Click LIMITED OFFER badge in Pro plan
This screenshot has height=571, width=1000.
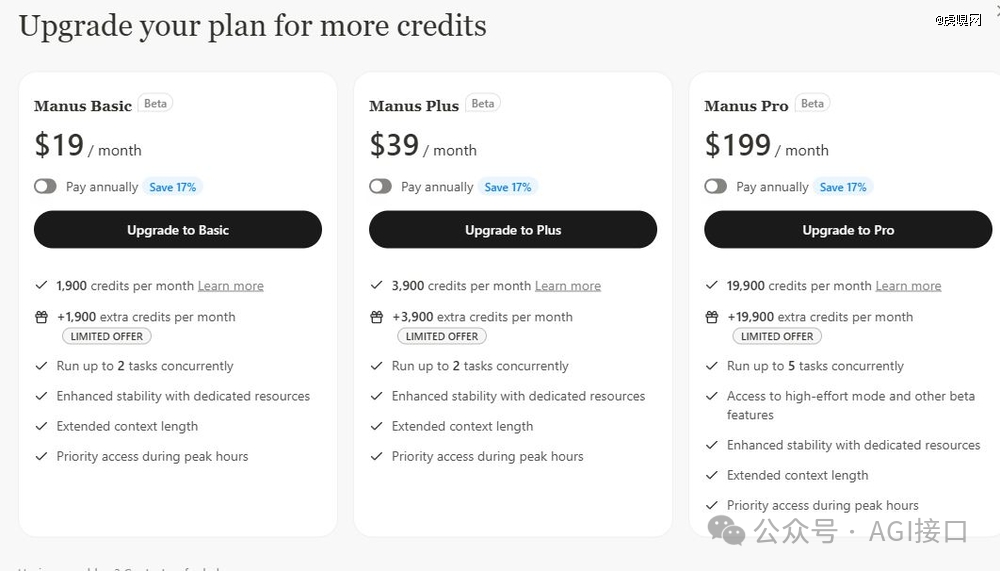pos(777,336)
